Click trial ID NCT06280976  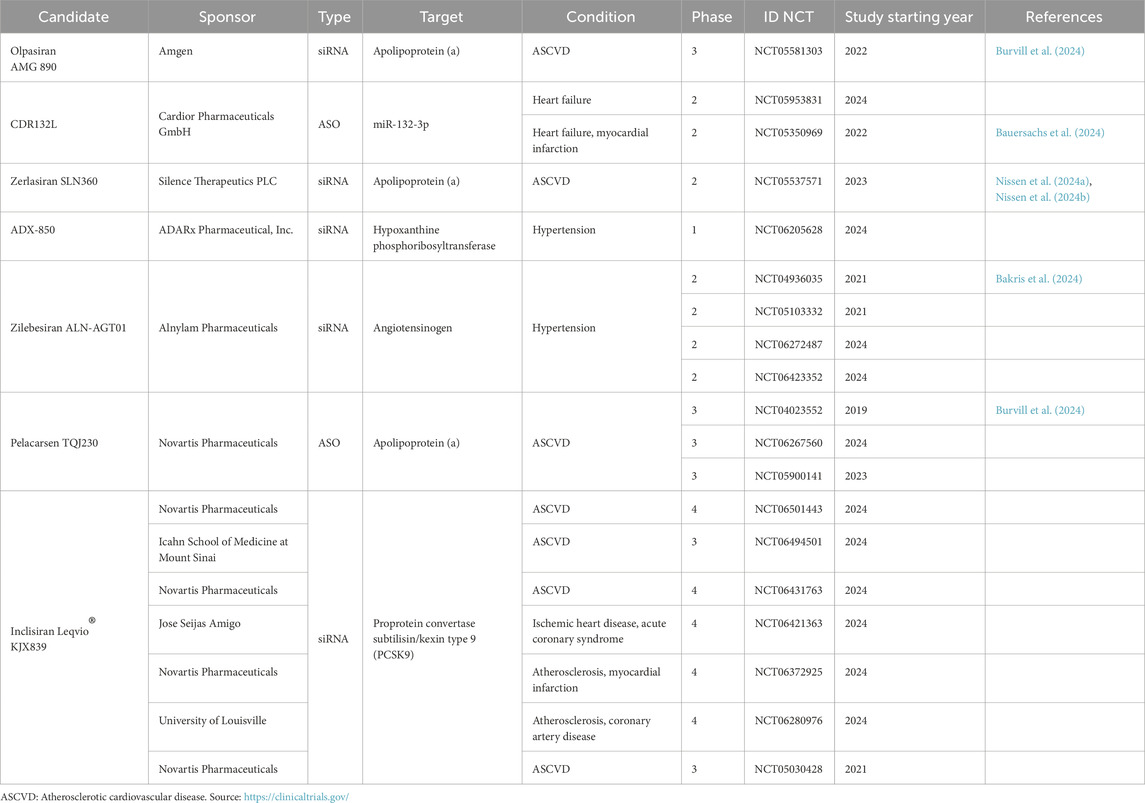[789, 721]
